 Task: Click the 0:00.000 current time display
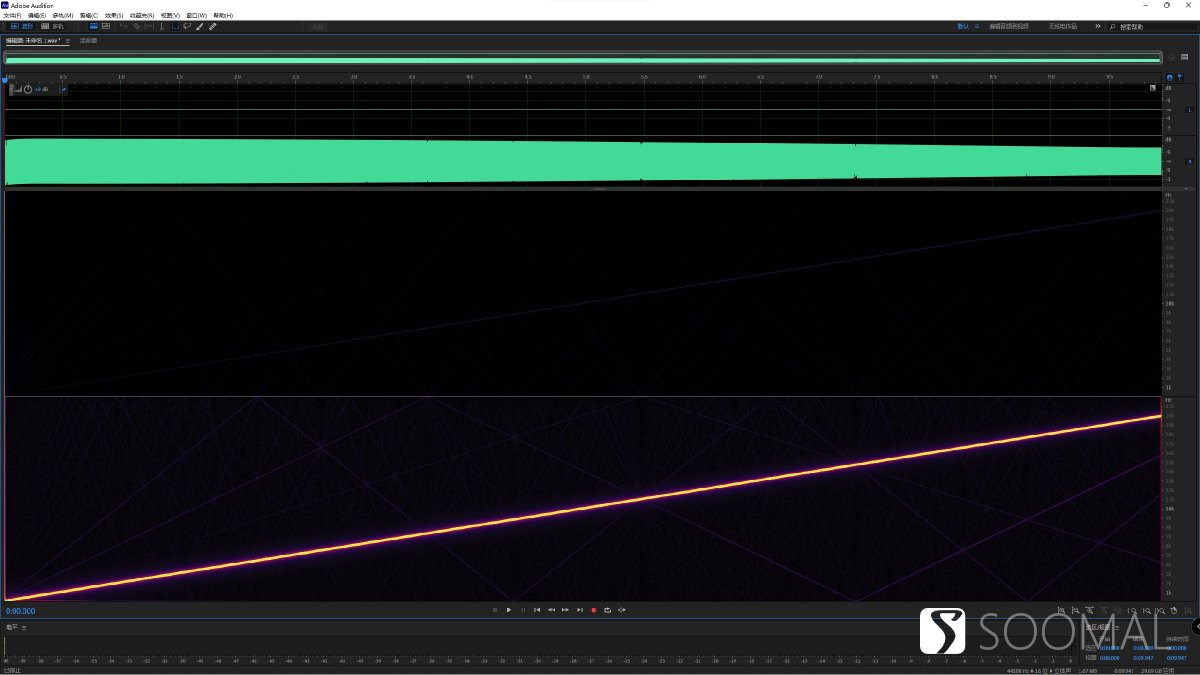pos(21,611)
